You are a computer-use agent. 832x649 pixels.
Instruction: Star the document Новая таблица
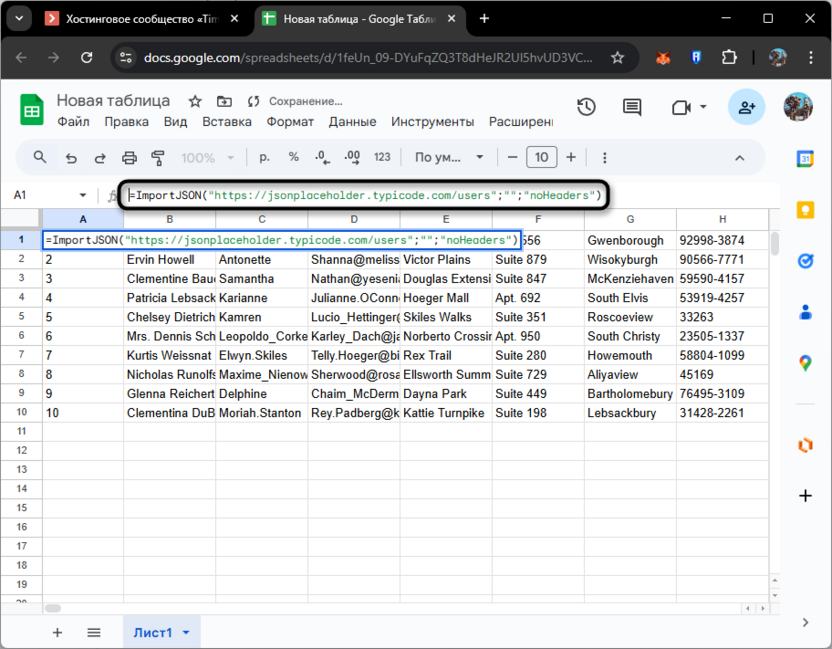195,102
